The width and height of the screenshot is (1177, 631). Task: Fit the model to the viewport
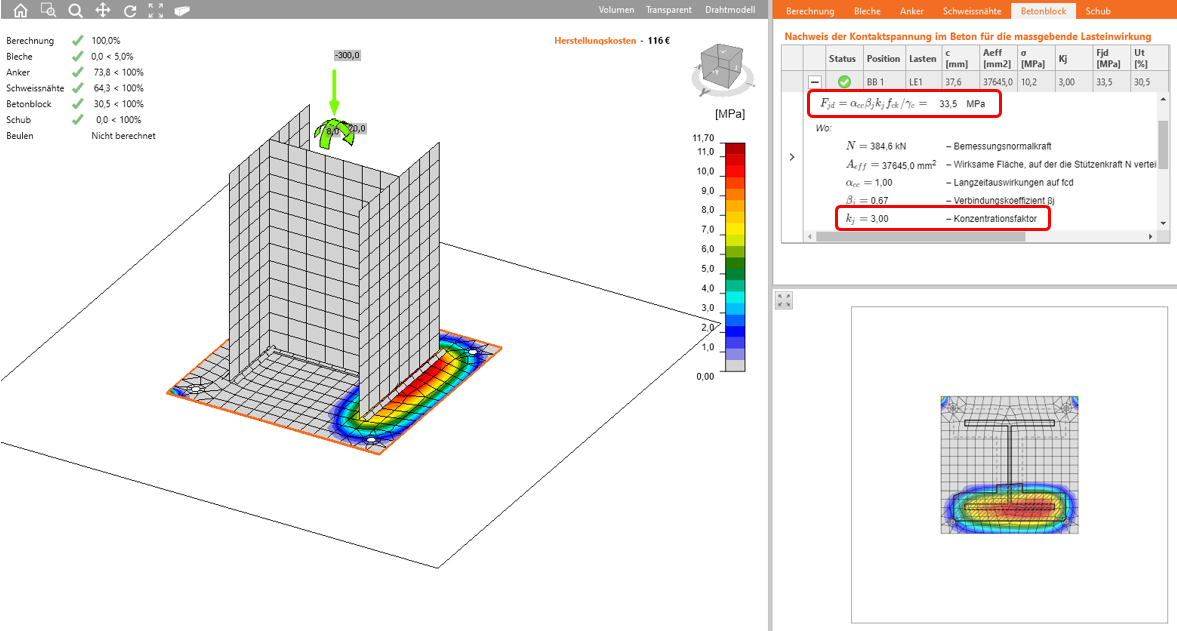tap(155, 11)
